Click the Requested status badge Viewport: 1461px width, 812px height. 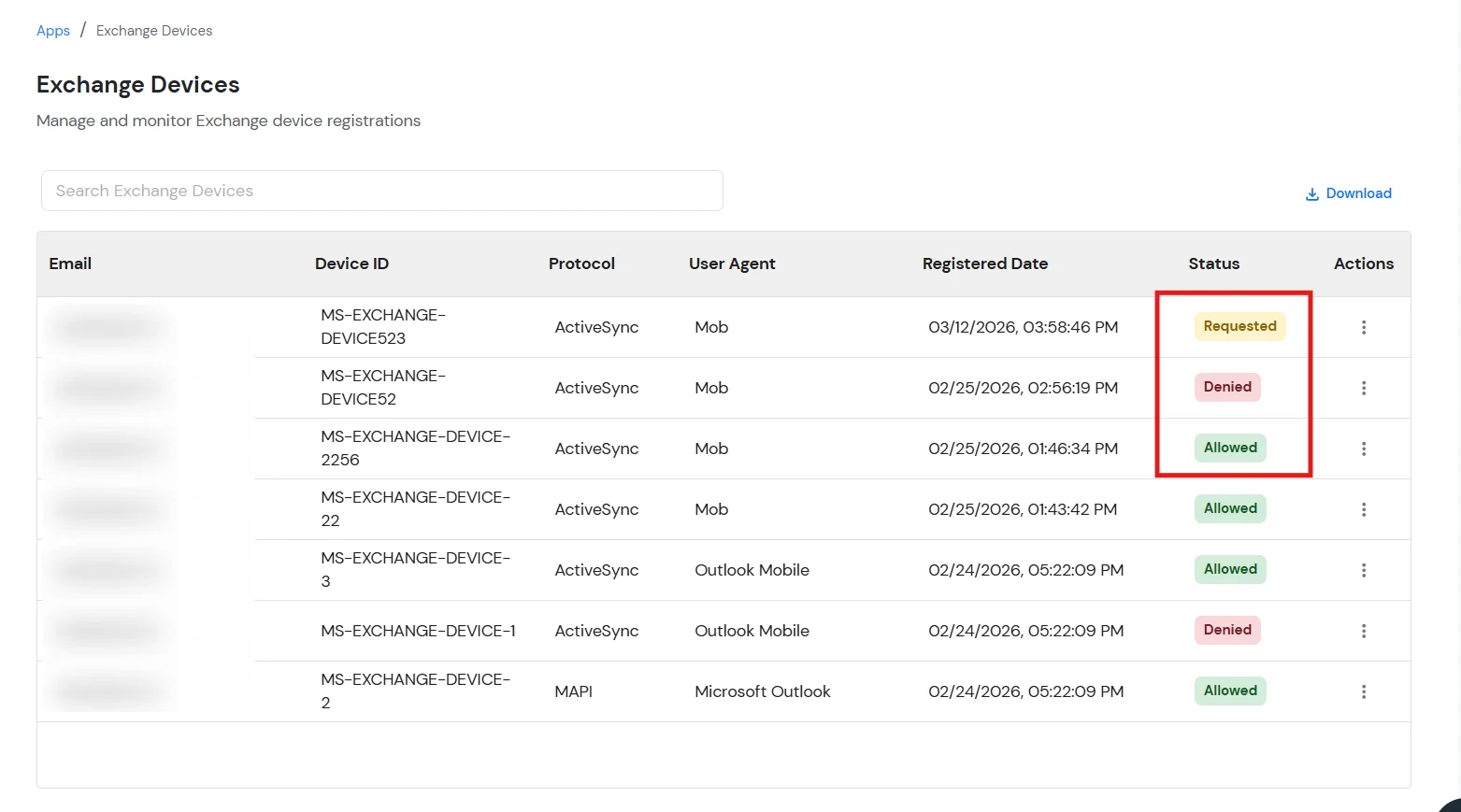pyautogui.click(x=1239, y=326)
